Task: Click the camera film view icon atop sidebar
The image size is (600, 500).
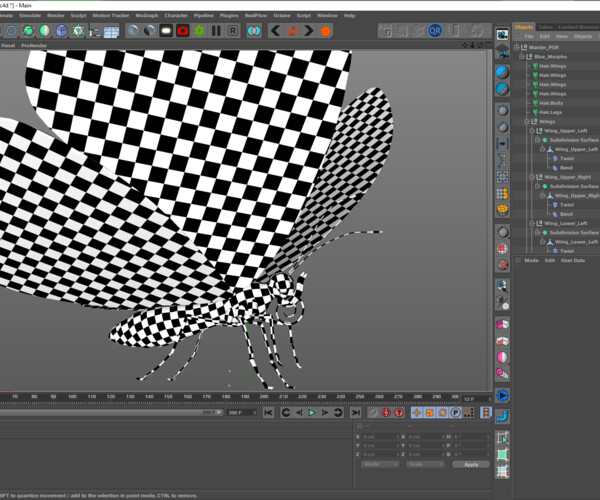Action: click(x=502, y=35)
